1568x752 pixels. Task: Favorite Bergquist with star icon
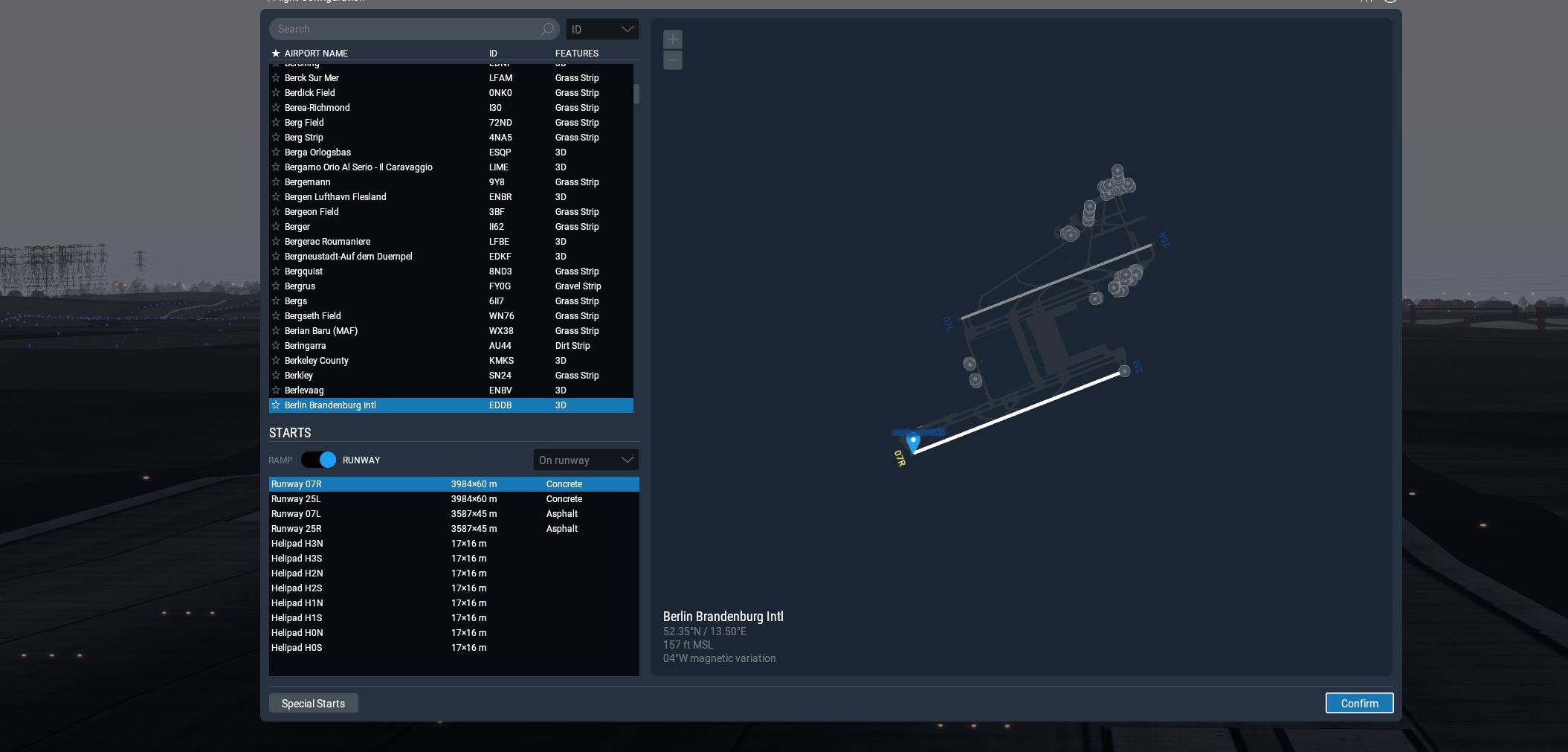click(x=276, y=271)
